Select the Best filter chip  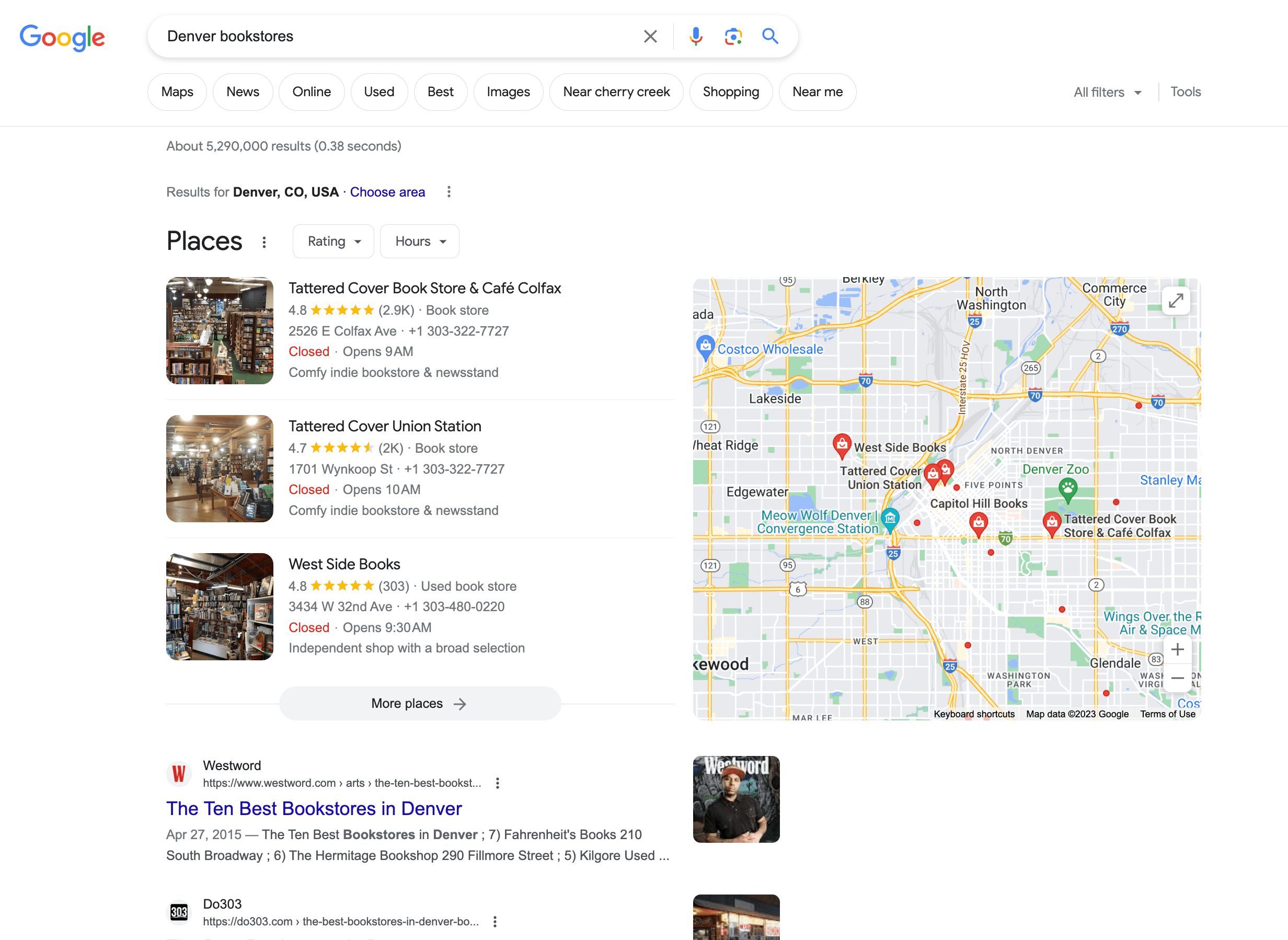pyautogui.click(x=440, y=92)
